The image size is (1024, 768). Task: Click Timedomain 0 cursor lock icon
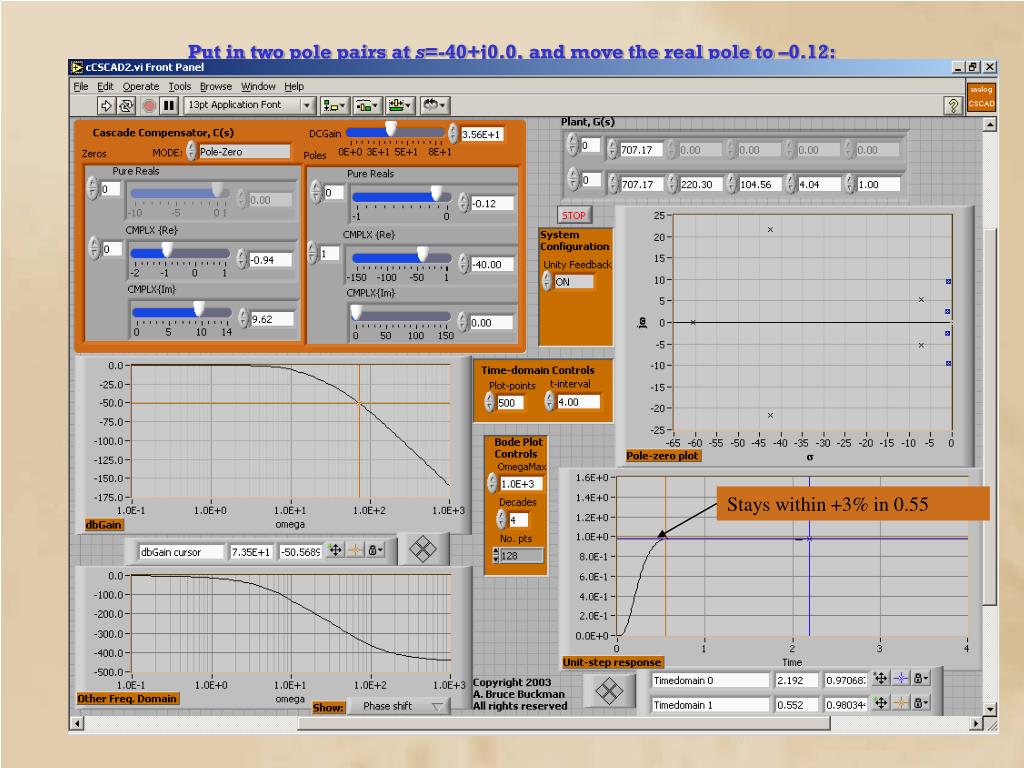coord(921,679)
